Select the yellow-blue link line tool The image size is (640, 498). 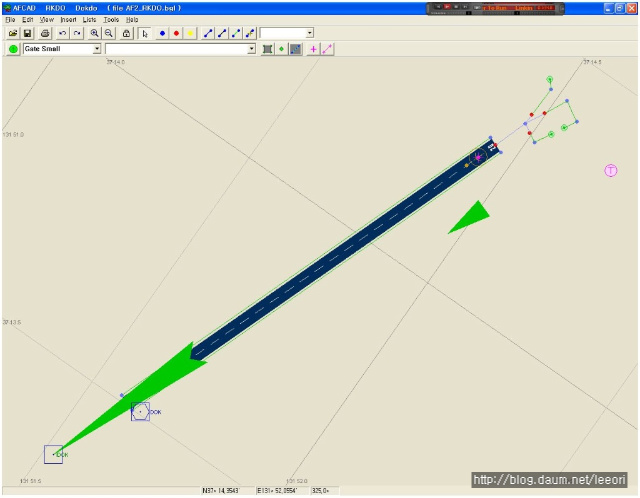[250, 33]
